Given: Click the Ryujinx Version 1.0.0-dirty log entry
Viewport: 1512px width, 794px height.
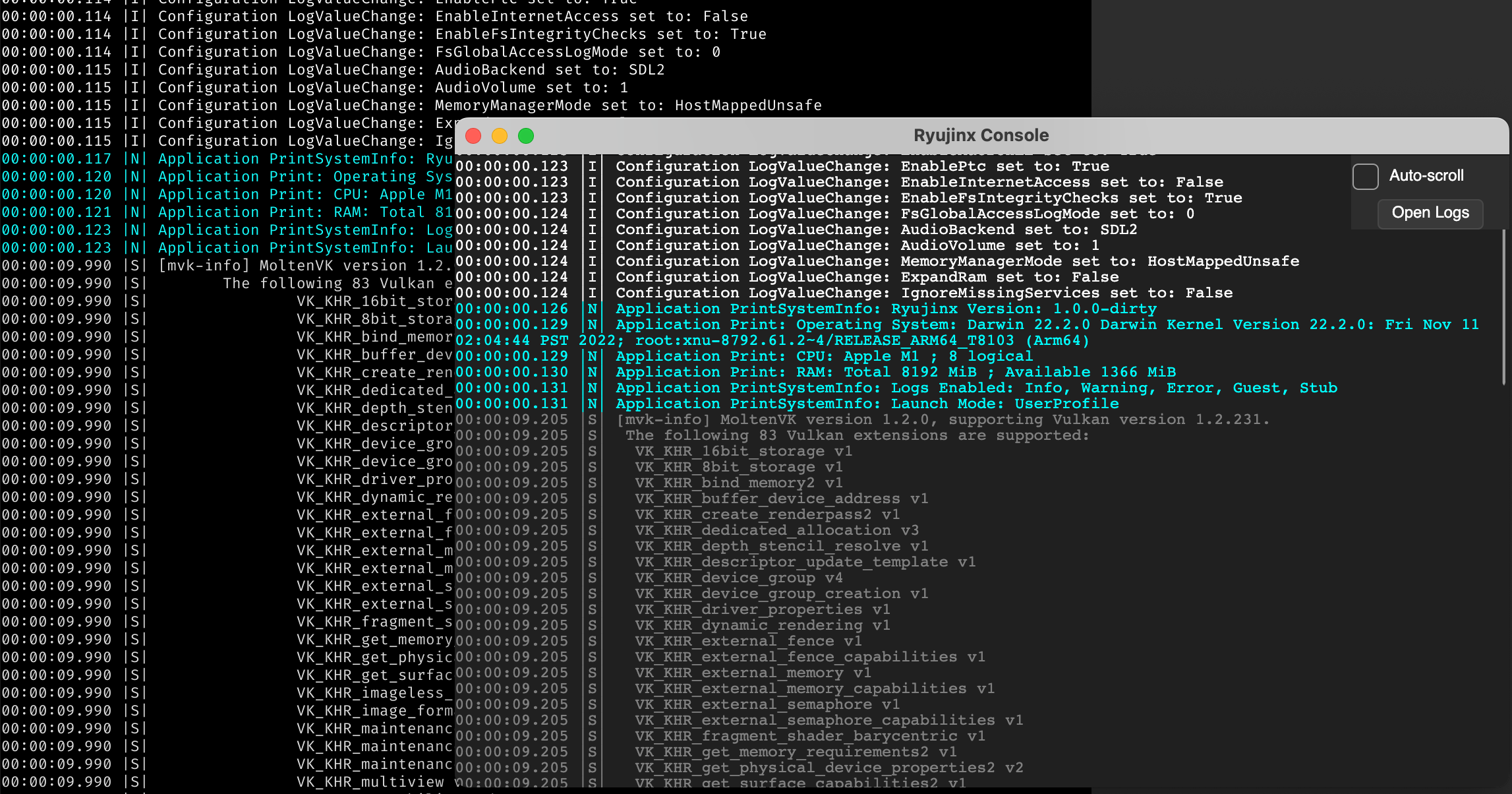Looking at the screenshot, I should click(883, 308).
